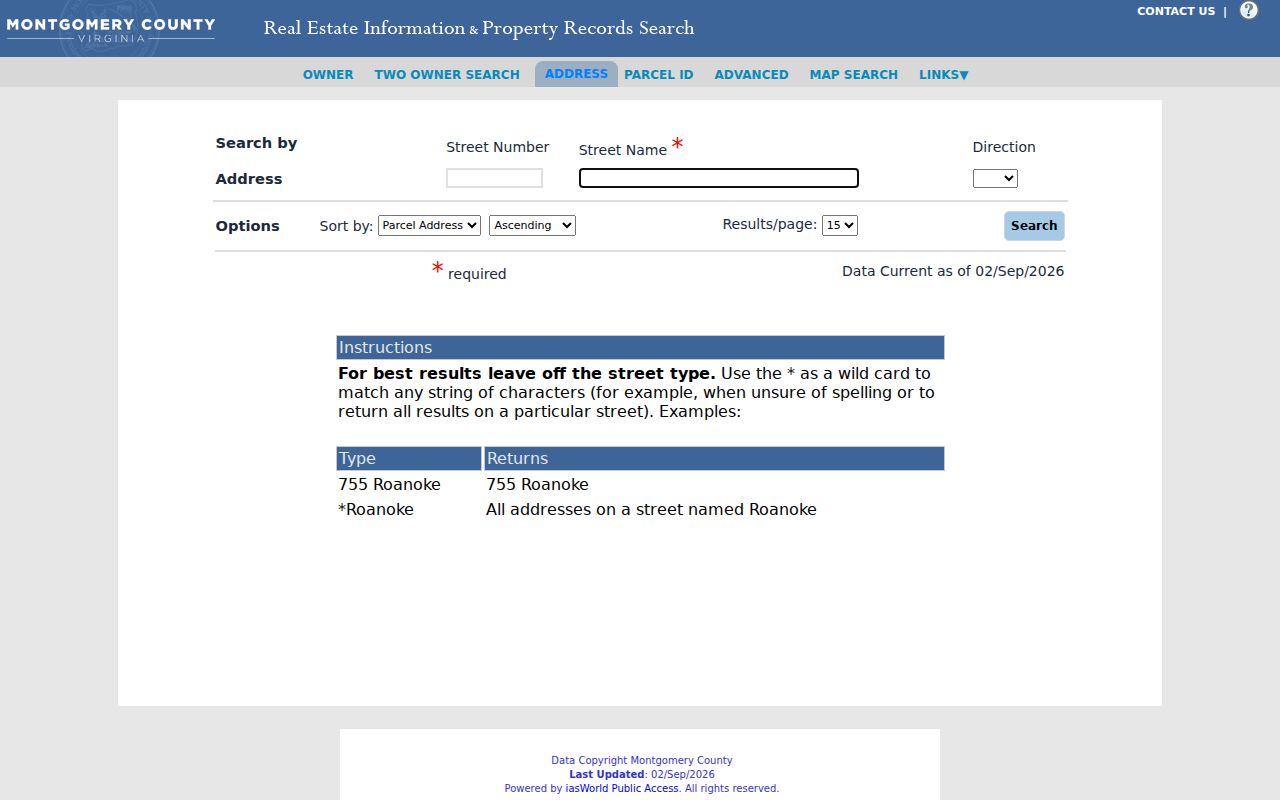Open the Sort by Parcel Address dropdown

[429, 225]
